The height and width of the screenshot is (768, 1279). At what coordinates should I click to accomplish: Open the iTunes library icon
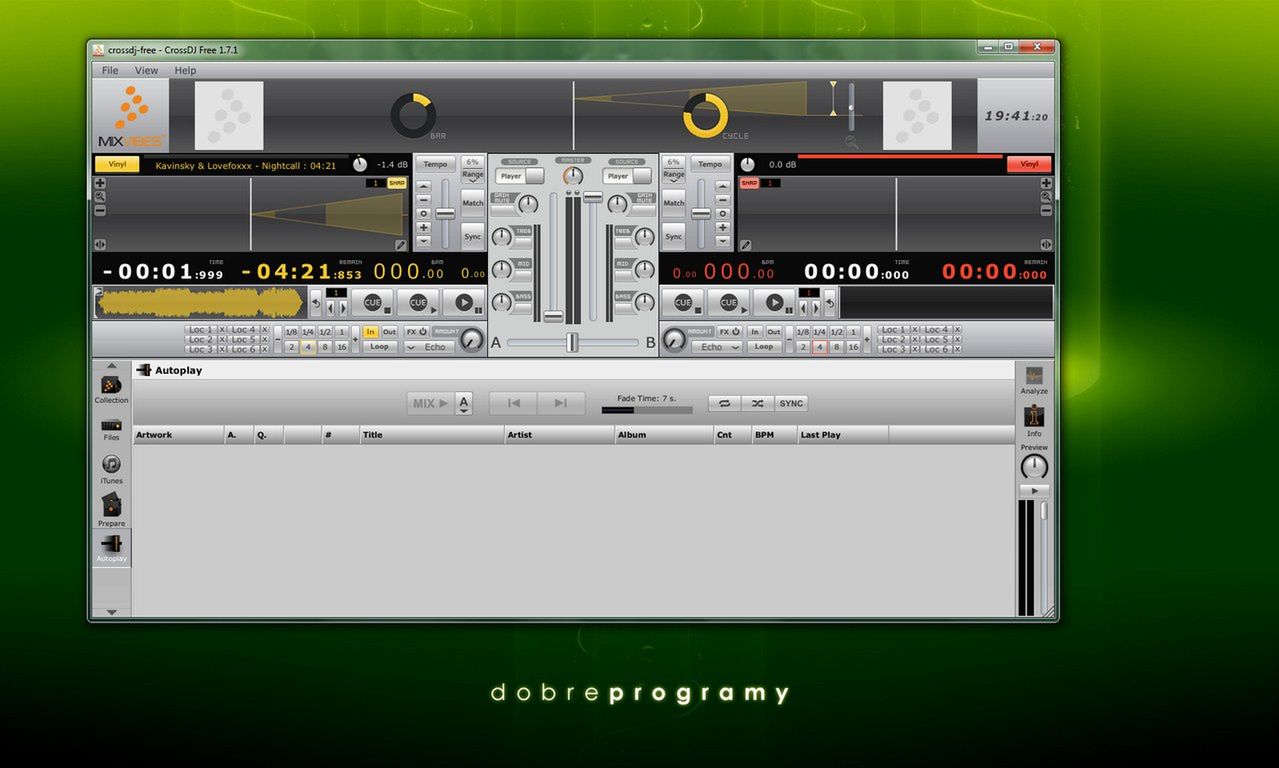[x=111, y=465]
